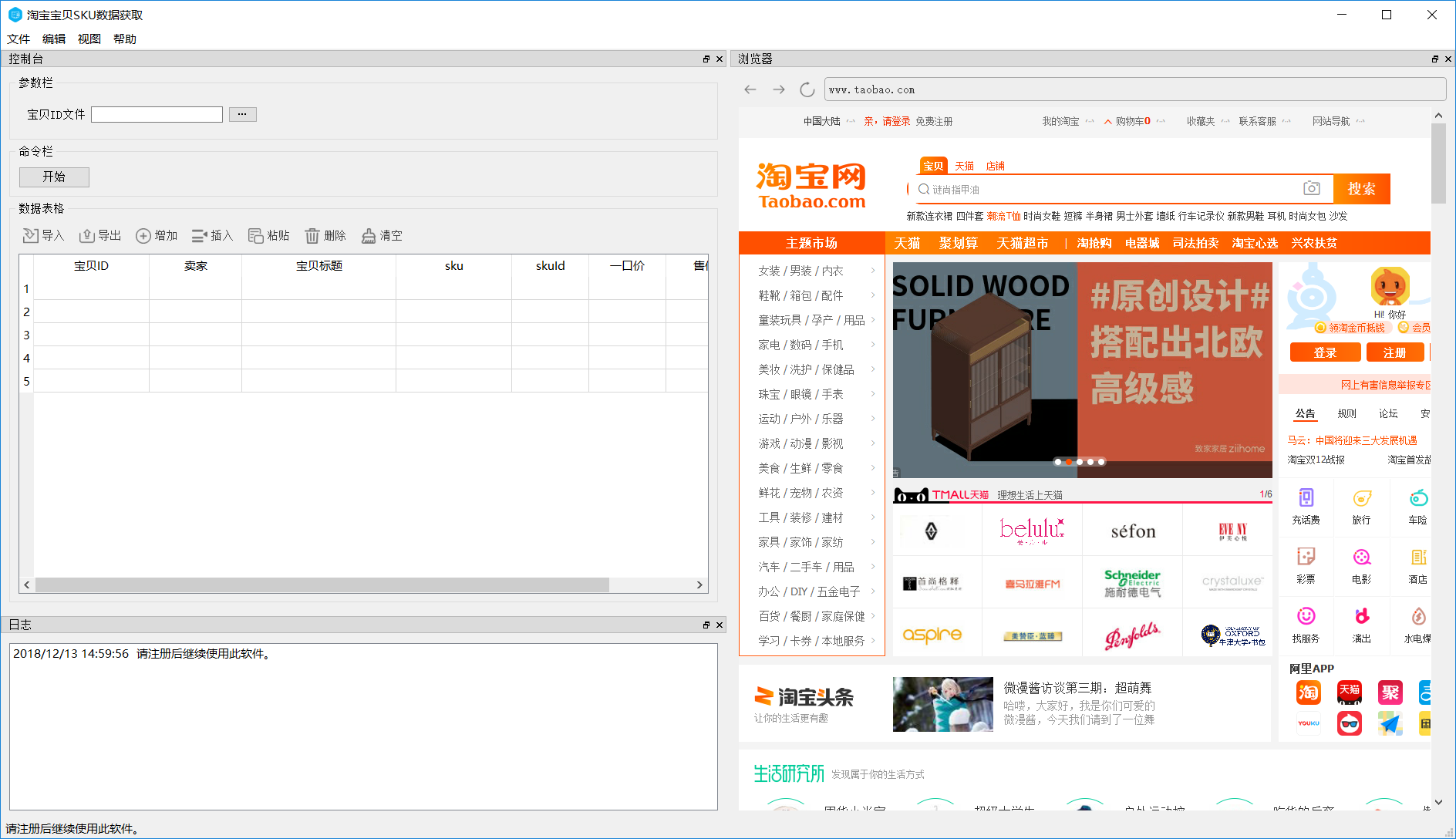
Task: Open the 彩票 lottery icon
Action: click(x=1306, y=557)
